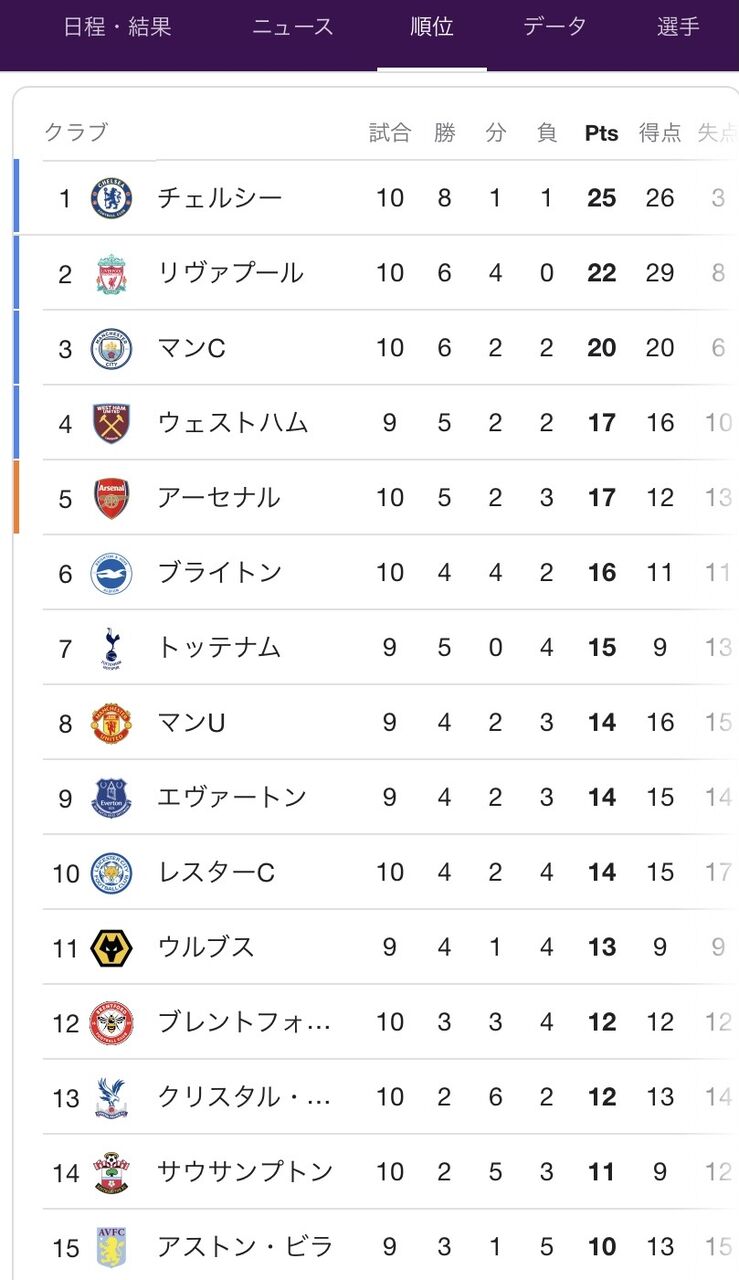Click the Liverpool club crest icon
The height and width of the screenshot is (1280, 739).
click(x=111, y=273)
